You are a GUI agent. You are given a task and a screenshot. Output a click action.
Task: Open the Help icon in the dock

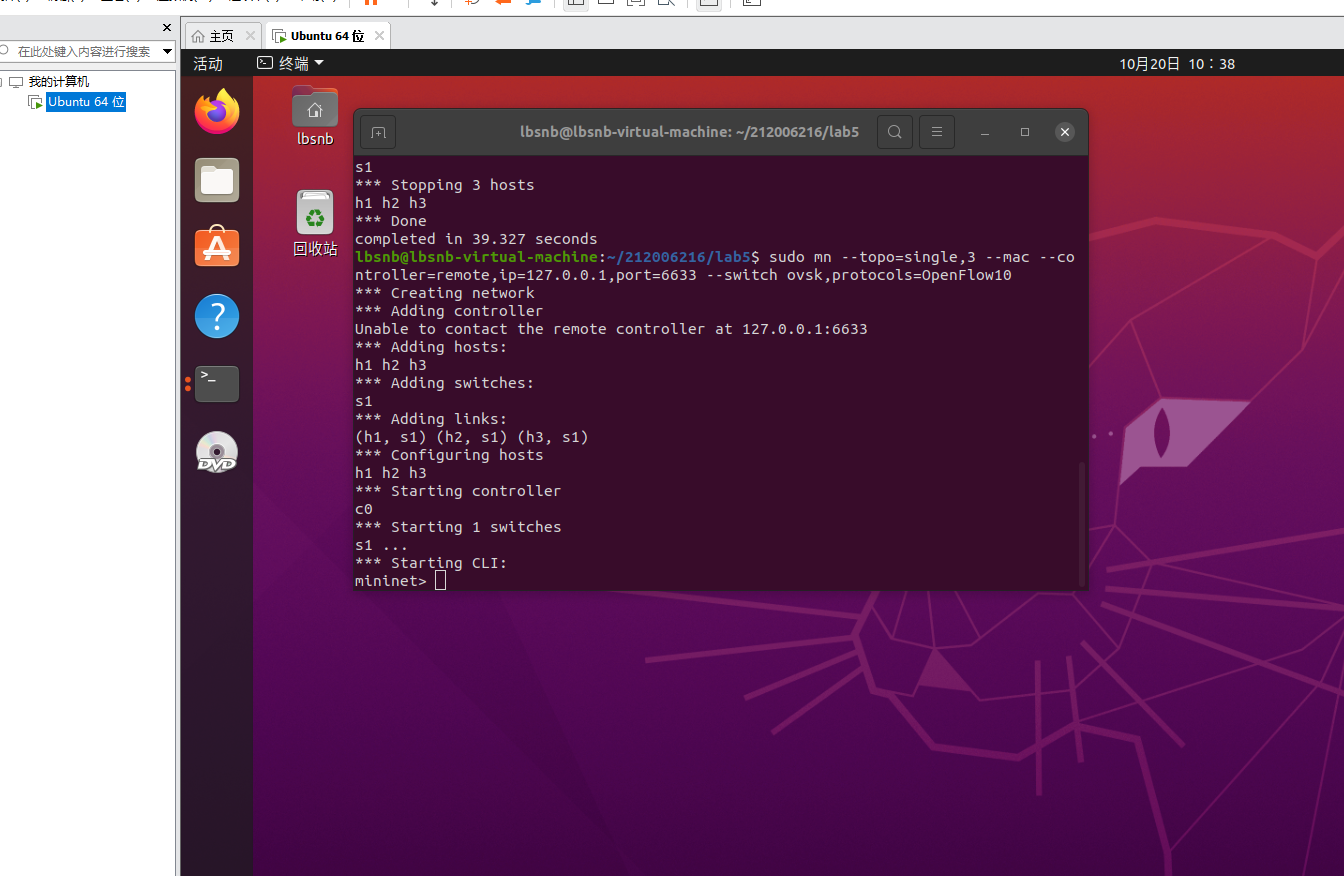click(217, 316)
